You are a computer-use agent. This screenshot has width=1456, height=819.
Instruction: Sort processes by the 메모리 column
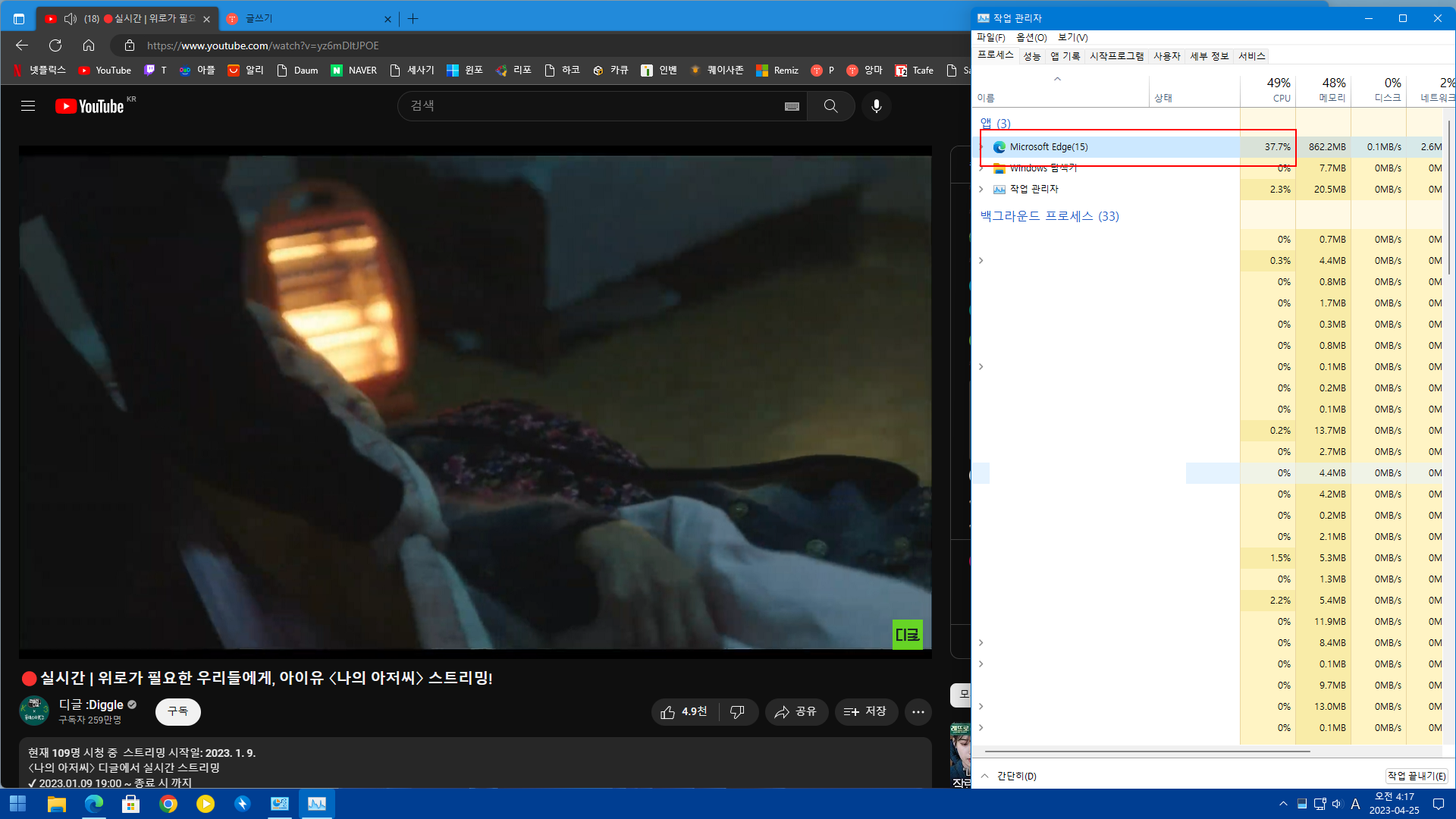pyautogui.click(x=1323, y=89)
